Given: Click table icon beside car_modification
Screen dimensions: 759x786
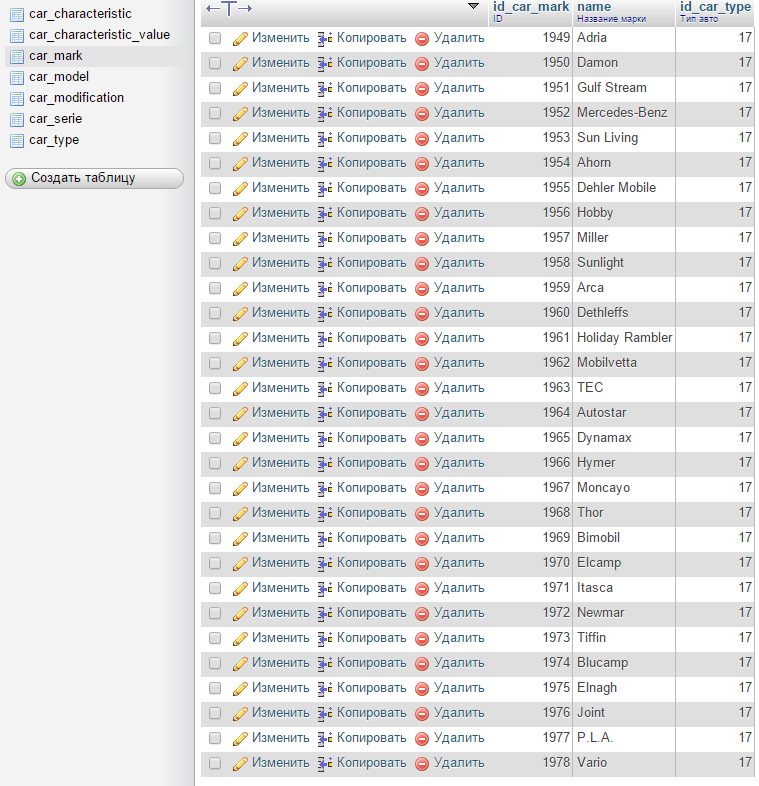Looking at the screenshot, I should pyautogui.click(x=17, y=99).
